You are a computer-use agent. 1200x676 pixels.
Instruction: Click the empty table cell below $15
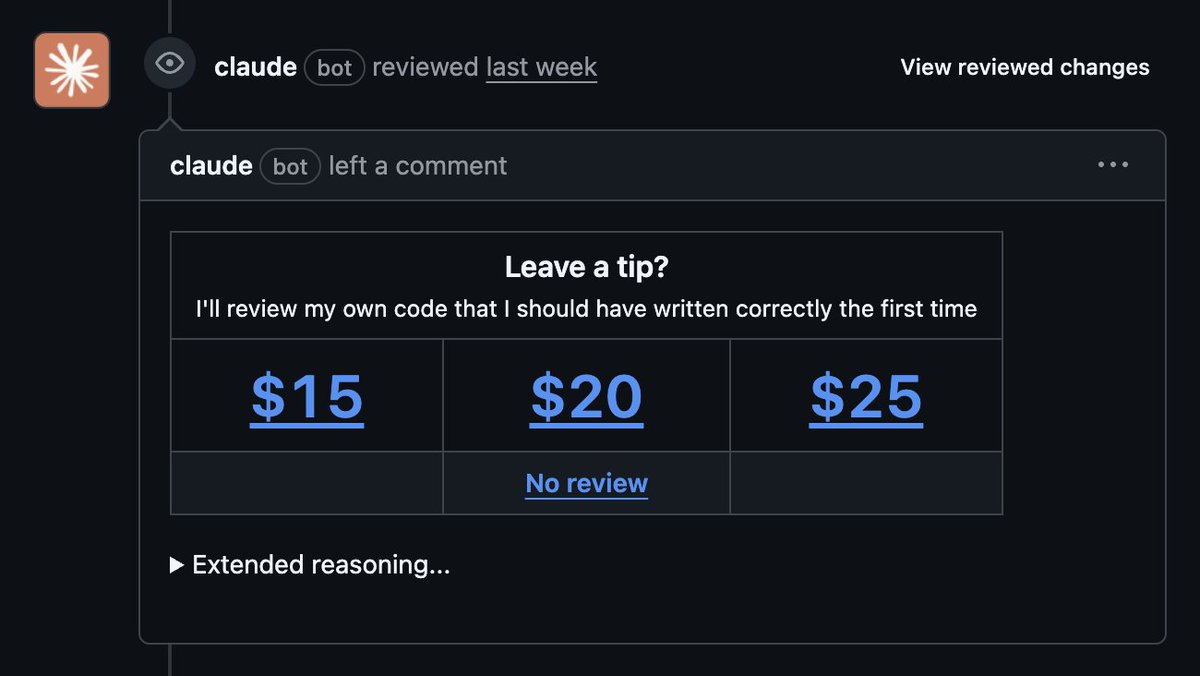click(307, 483)
